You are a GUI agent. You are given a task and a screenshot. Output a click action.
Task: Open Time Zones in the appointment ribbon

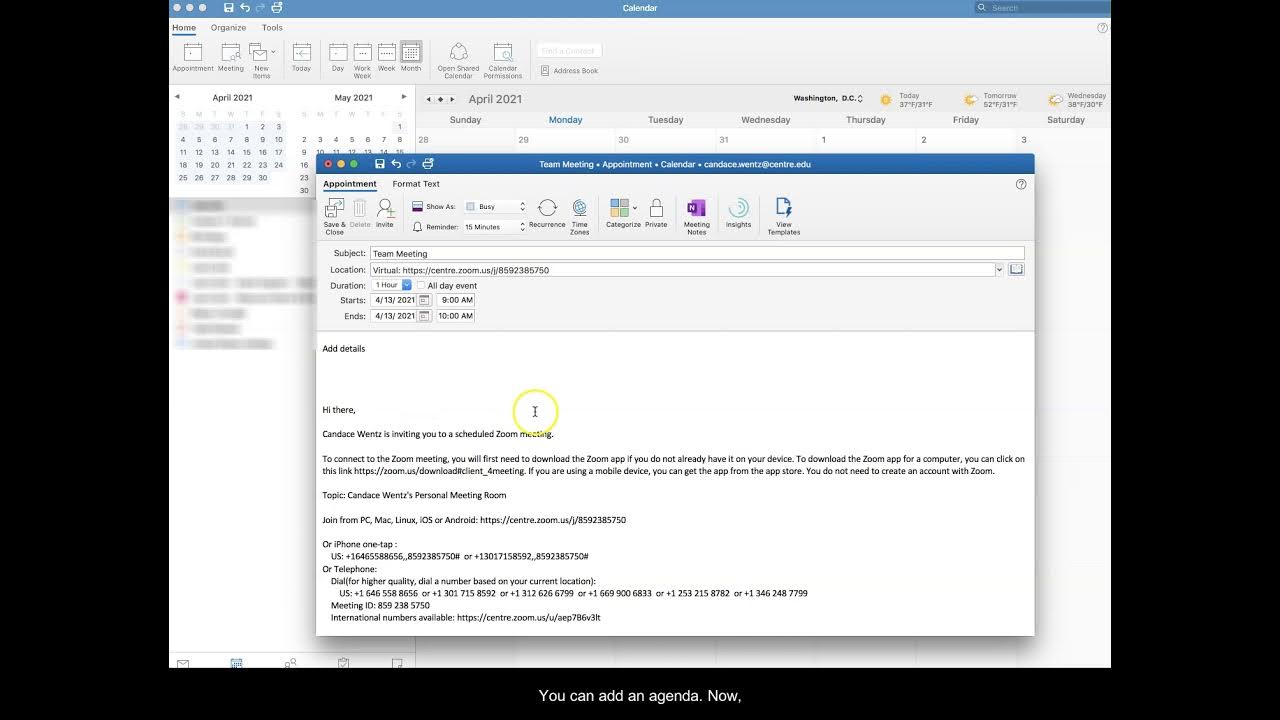point(580,216)
